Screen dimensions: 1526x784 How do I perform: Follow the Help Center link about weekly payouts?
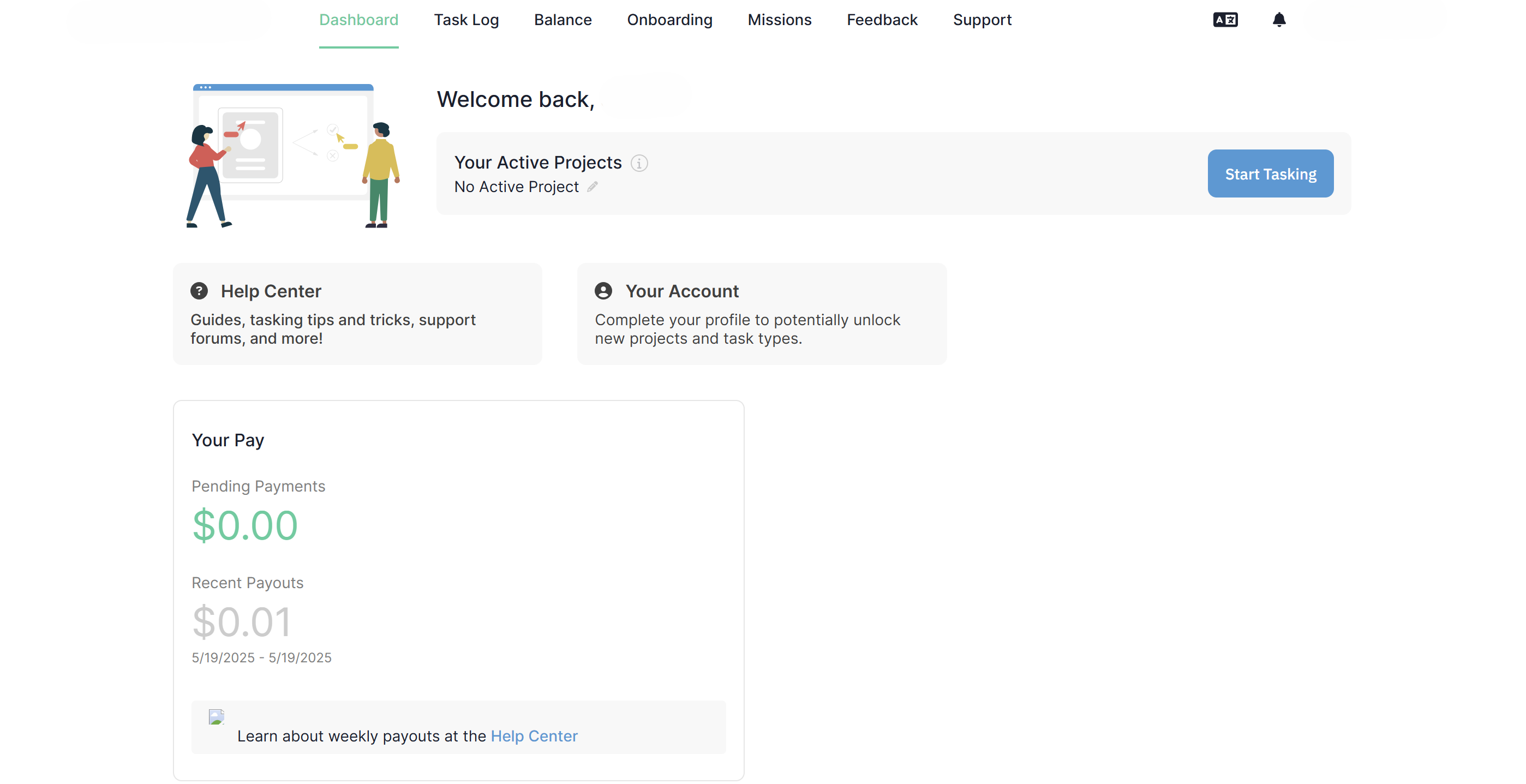(534, 736)
